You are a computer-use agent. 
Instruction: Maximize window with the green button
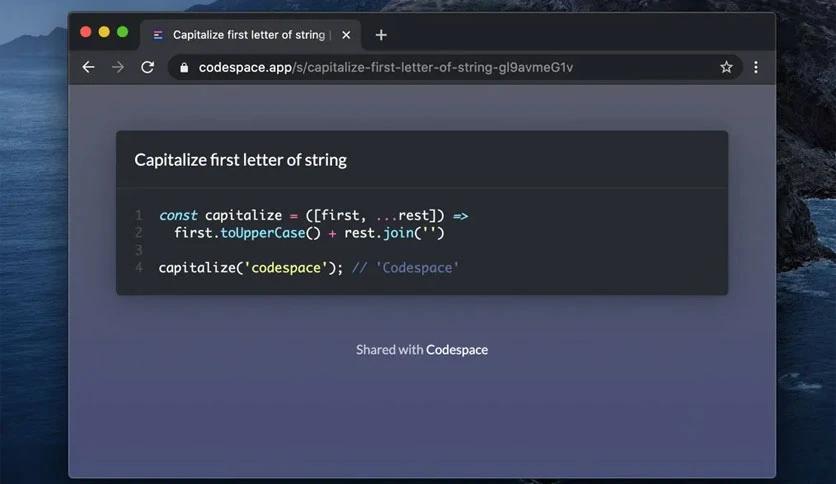[122, 32]
